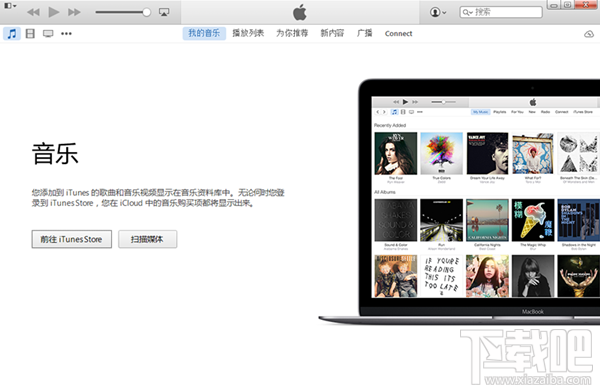This screenshot has height=390, width=600.
Task: Open the 播放列表 tab
Action: click(x=248, y=33)
